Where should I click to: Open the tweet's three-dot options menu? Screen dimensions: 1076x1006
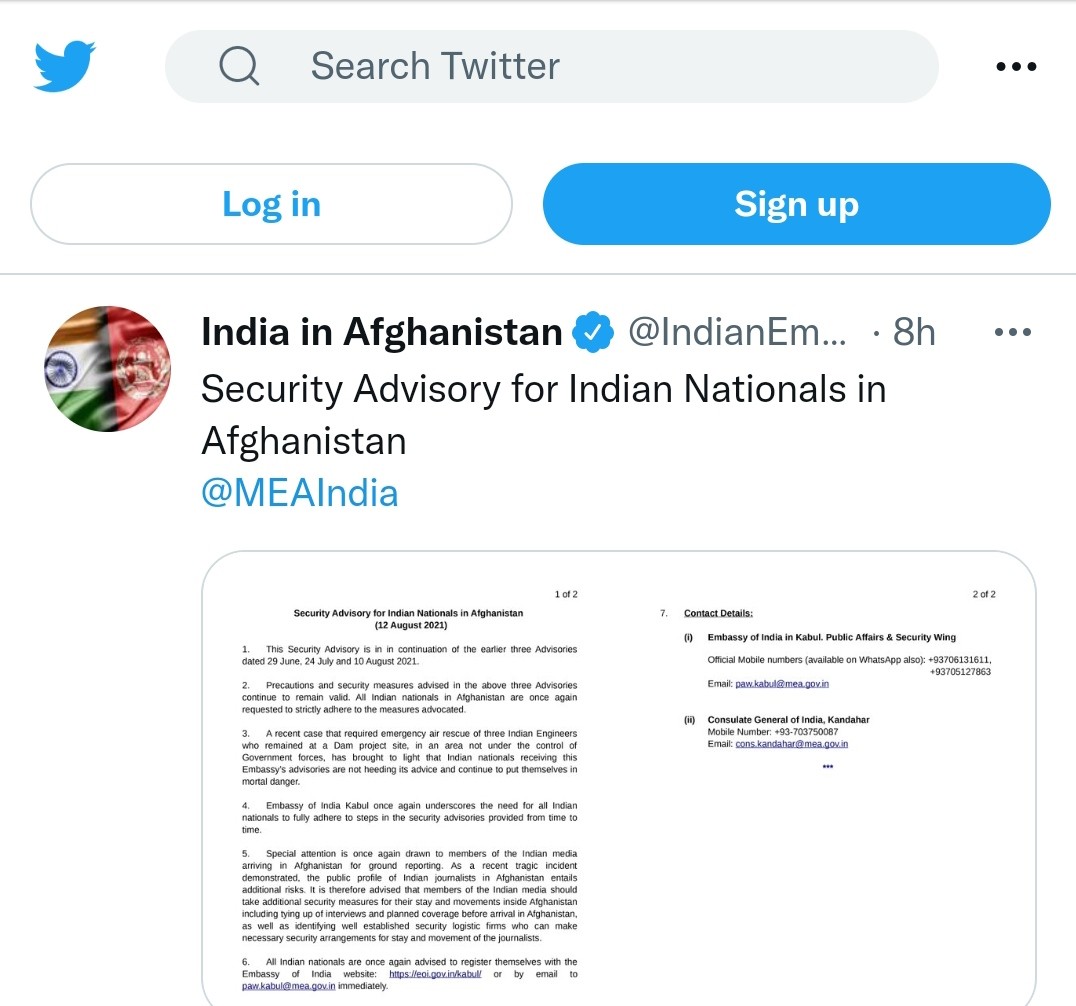tap(1012, 332)
